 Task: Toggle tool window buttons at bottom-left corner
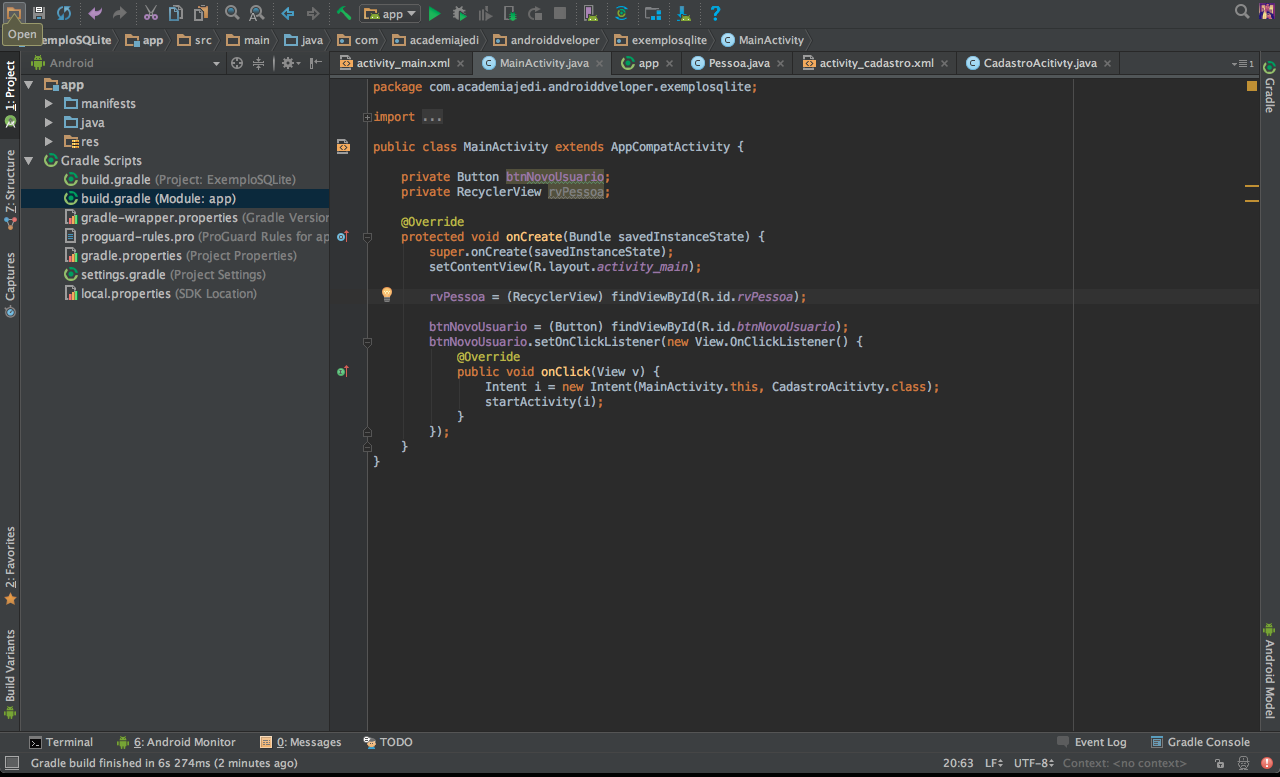11,763
